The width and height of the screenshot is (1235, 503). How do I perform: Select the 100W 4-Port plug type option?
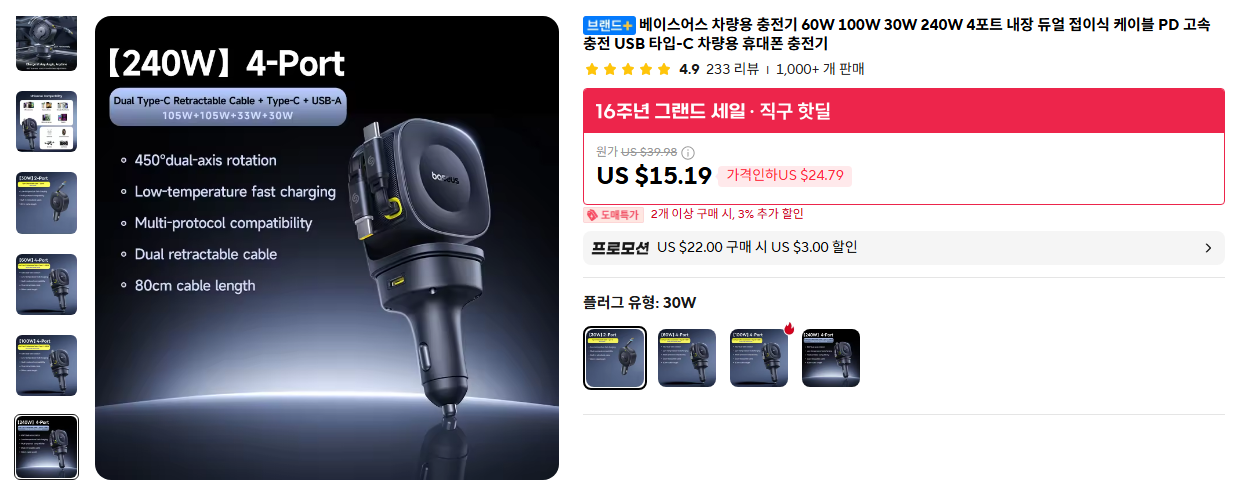(759, 358)
